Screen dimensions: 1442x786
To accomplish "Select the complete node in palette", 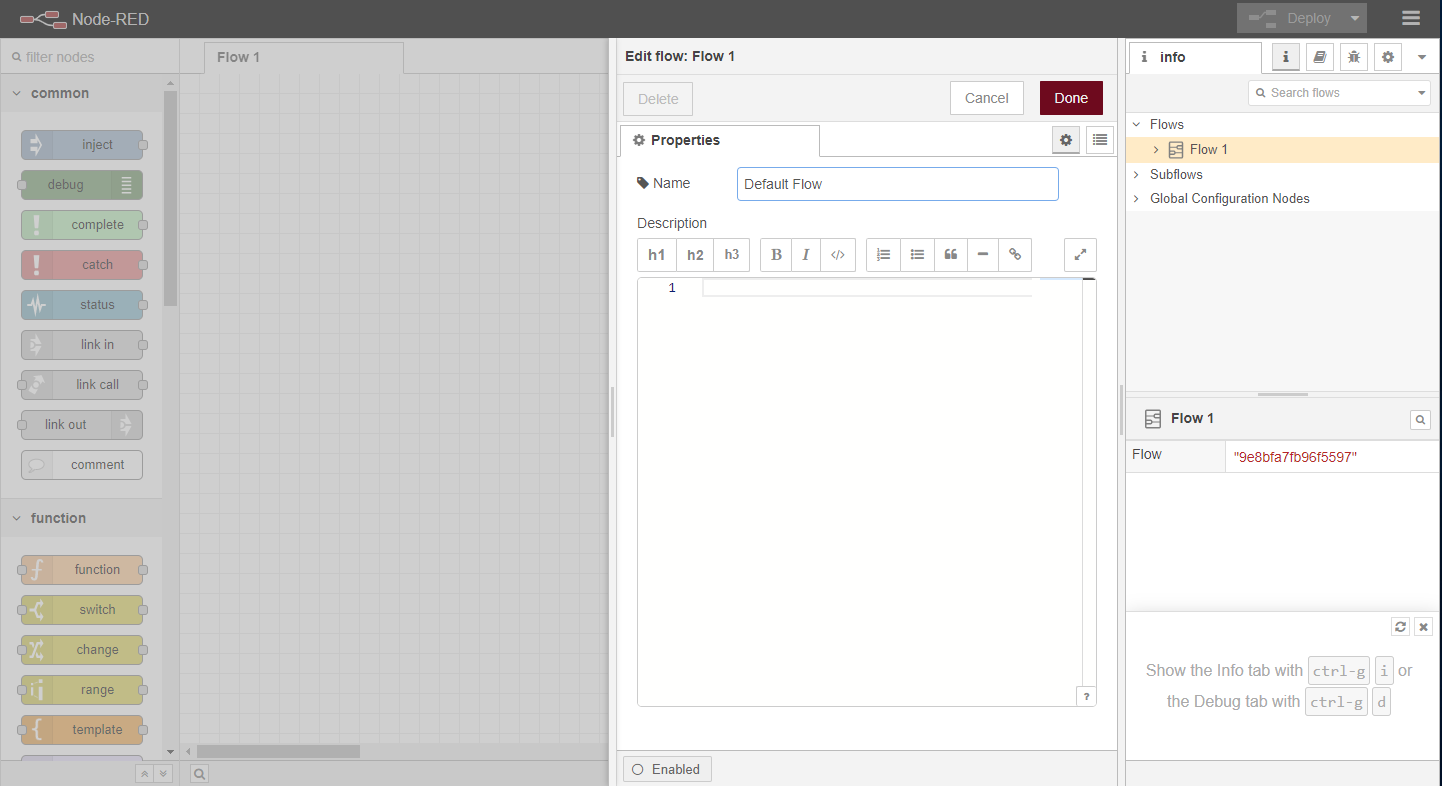I will [x=82, y=225].
